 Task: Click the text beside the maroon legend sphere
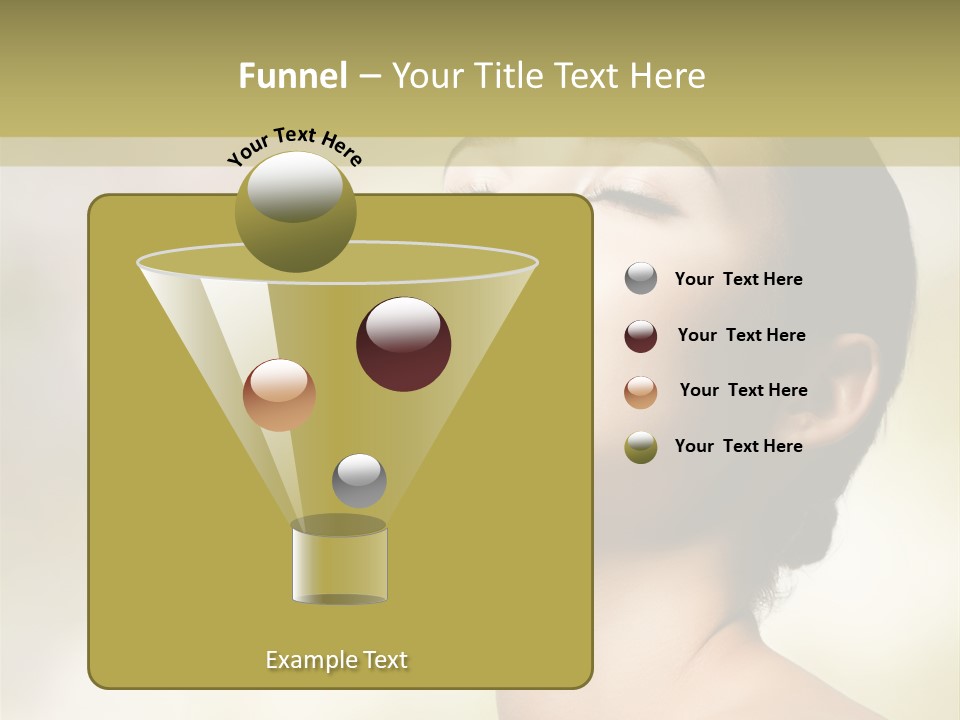tap(741, 336)
